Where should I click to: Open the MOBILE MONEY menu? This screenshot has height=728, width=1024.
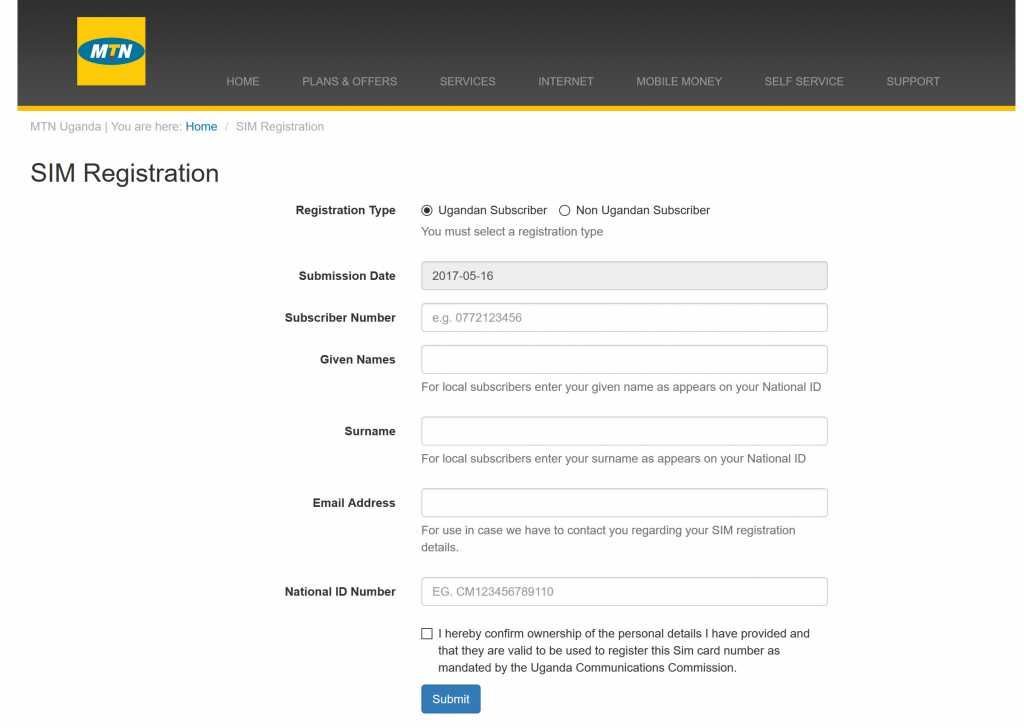pos(679,81)
